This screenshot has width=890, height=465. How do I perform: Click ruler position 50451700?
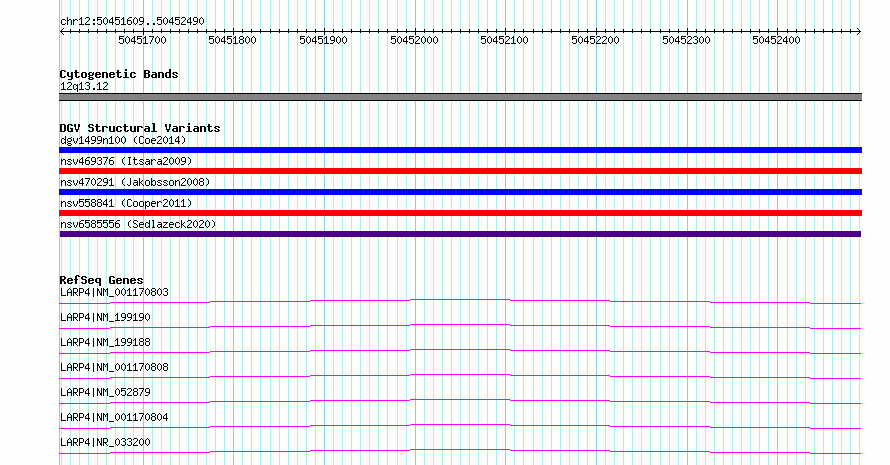tap(142, 40)
